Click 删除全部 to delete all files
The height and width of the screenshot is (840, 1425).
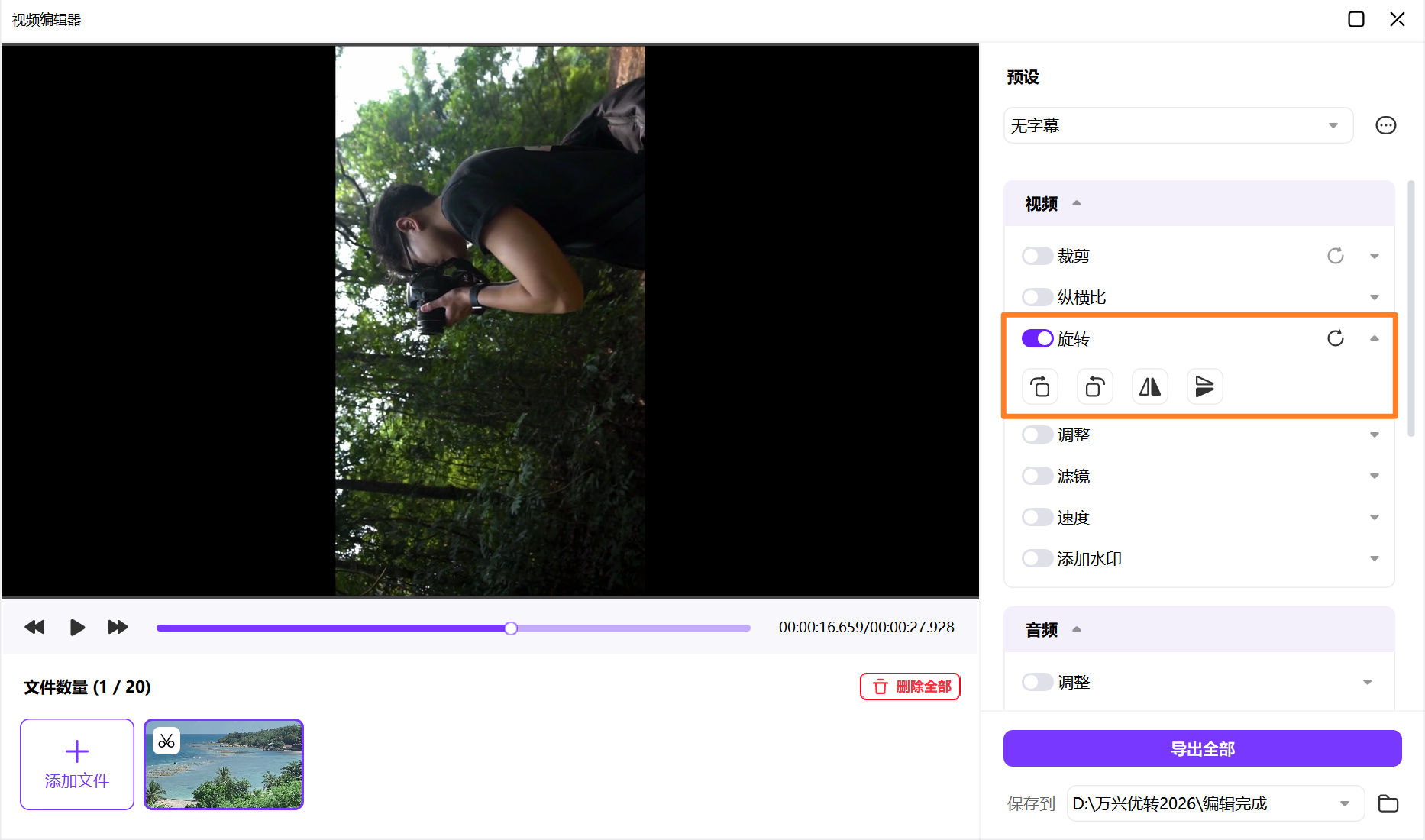pos(910,686)
